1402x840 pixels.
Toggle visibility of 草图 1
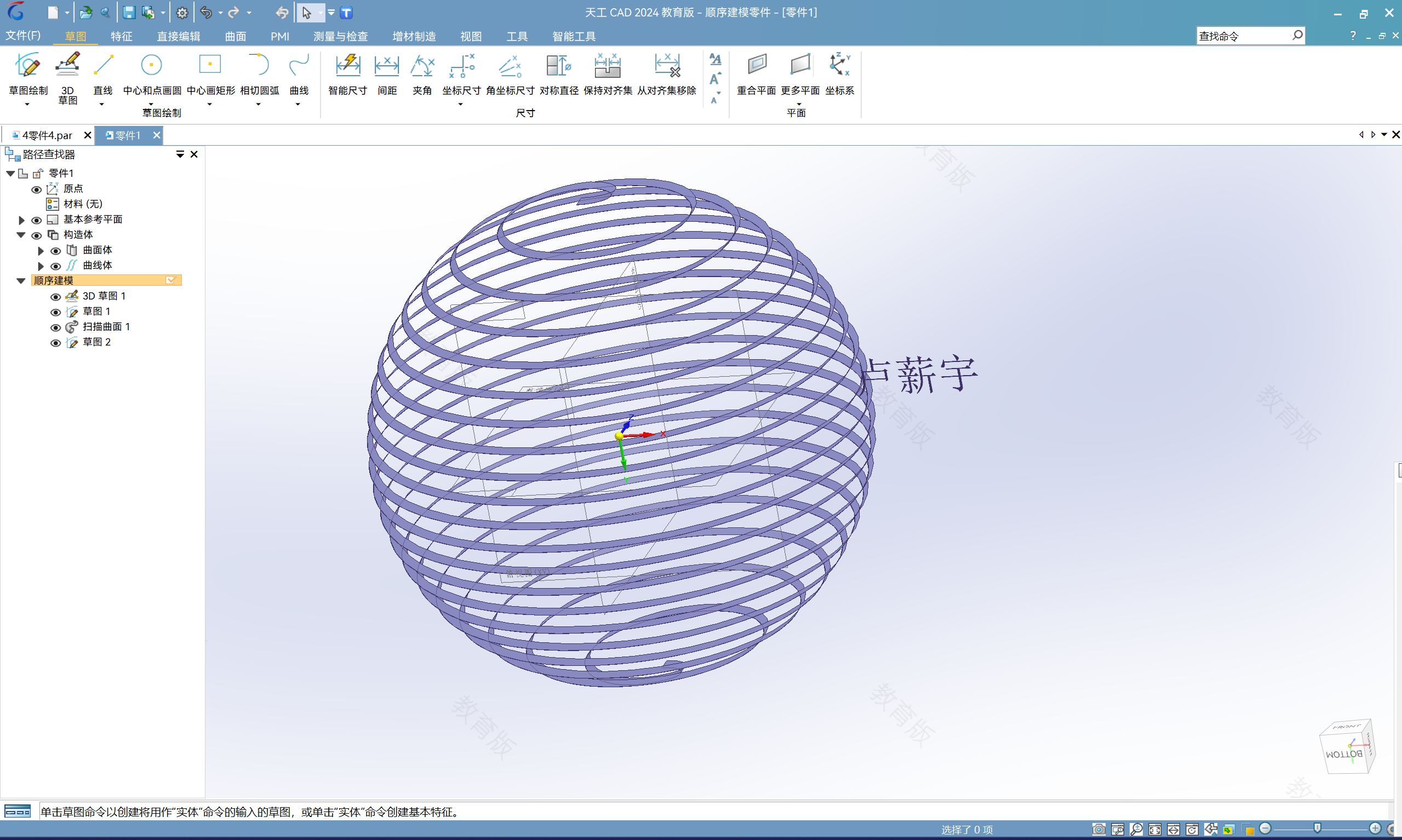(55, 312)
